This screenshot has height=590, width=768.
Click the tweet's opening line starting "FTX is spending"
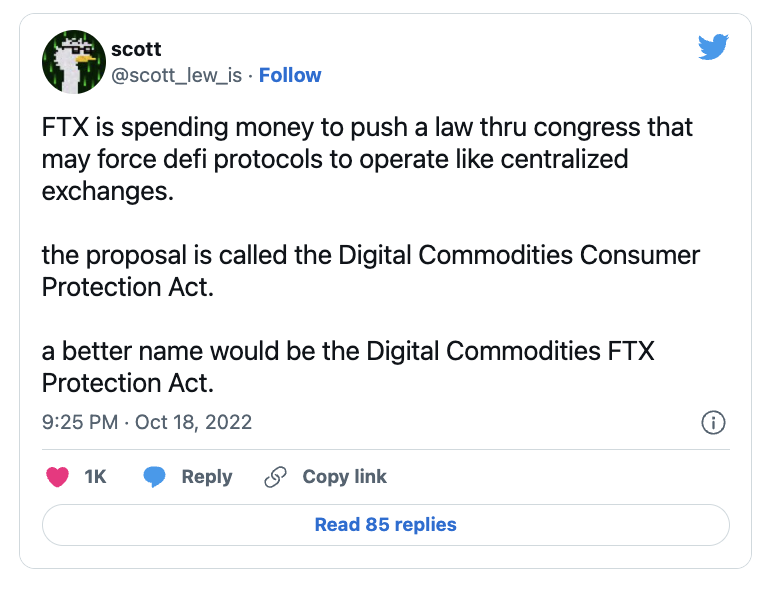pyautogui.click(x=367, y=129)
